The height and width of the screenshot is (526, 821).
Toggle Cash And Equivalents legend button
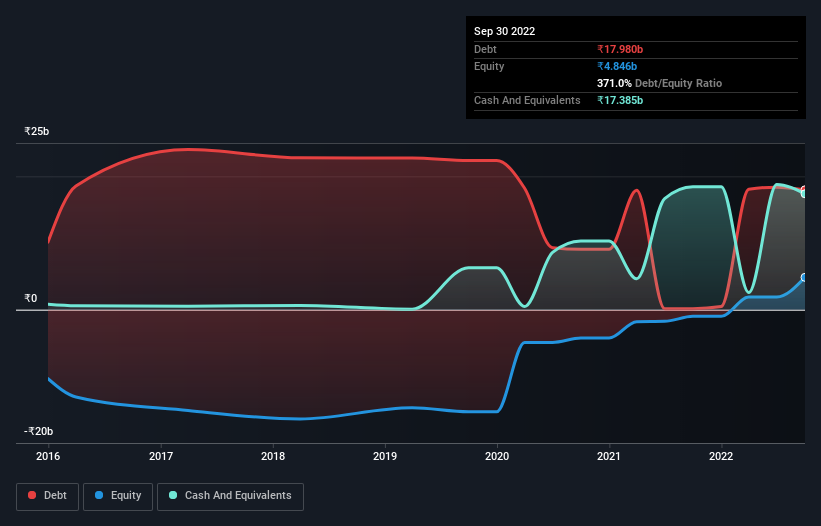click(230, 496)
